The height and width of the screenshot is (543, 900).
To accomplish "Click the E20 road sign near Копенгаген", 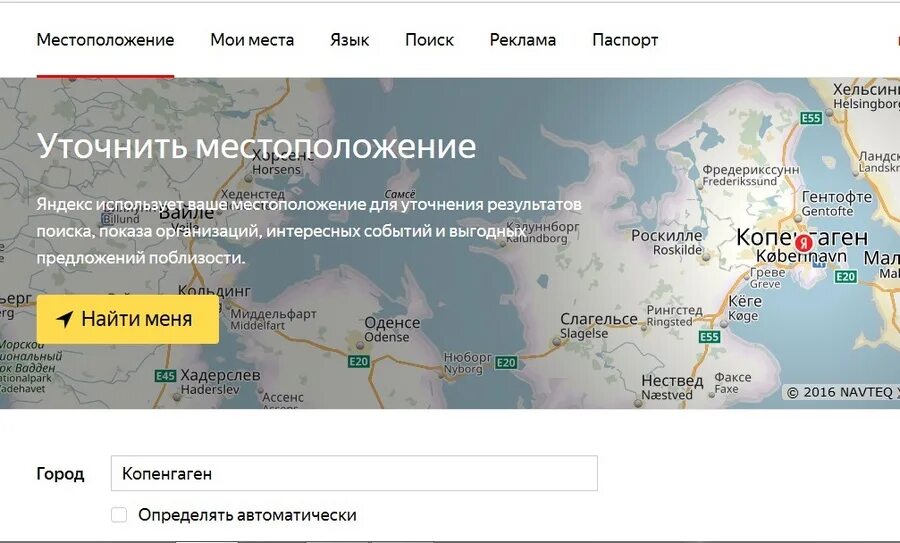I will (846, 277).
